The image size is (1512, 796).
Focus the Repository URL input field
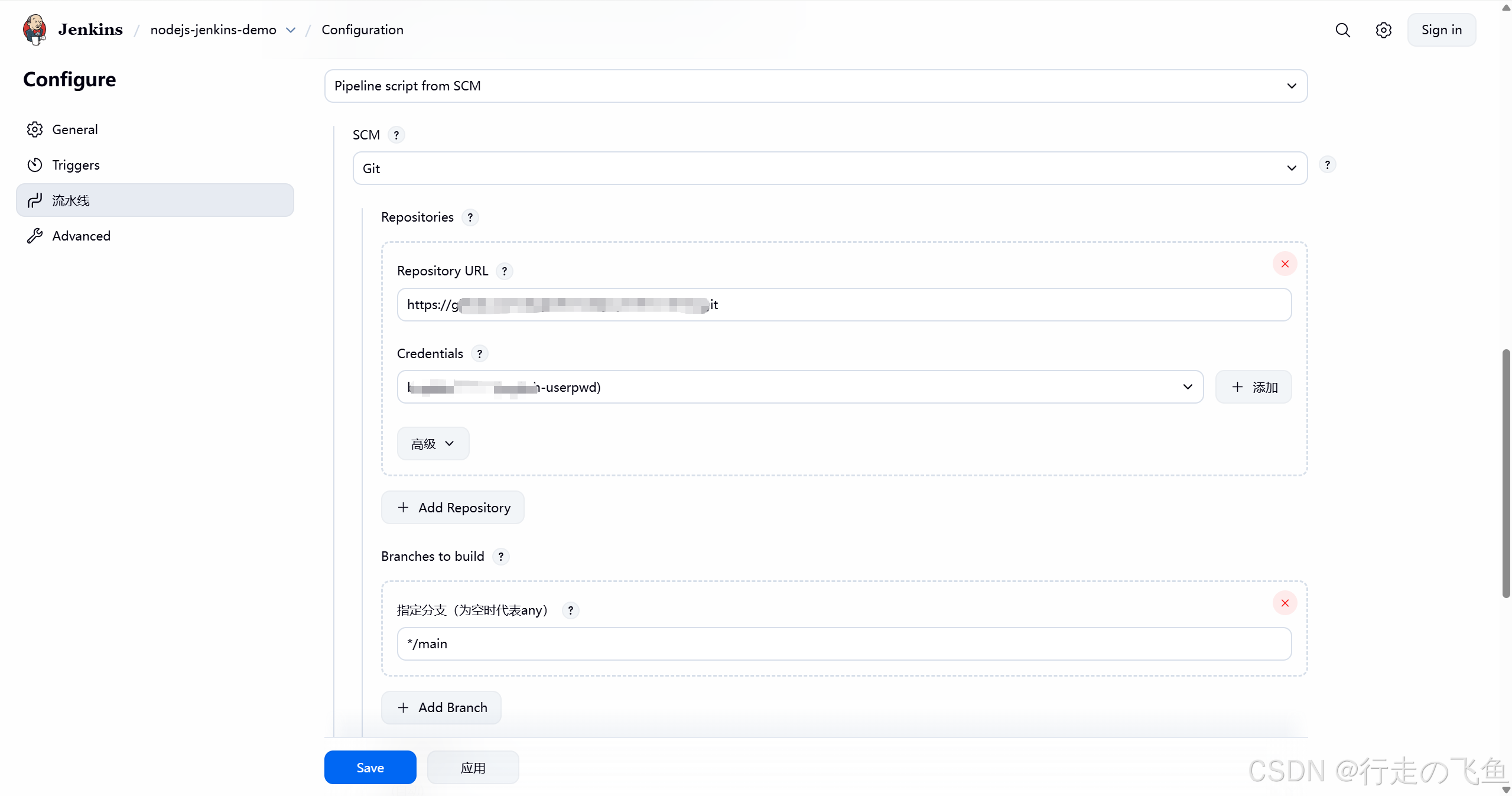click(844, 305)
